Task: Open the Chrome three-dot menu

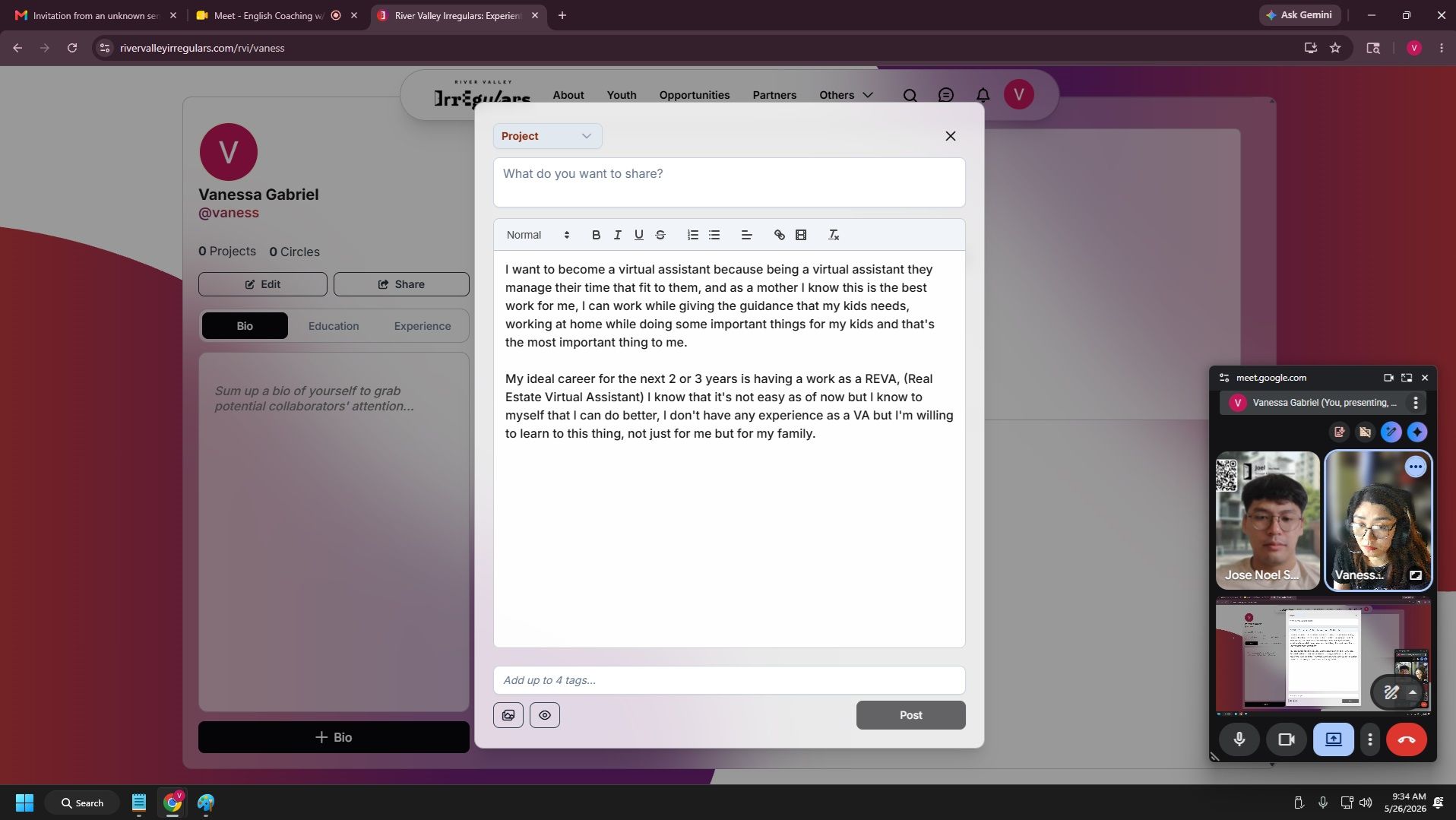Action: click(x=1442, y=48)
